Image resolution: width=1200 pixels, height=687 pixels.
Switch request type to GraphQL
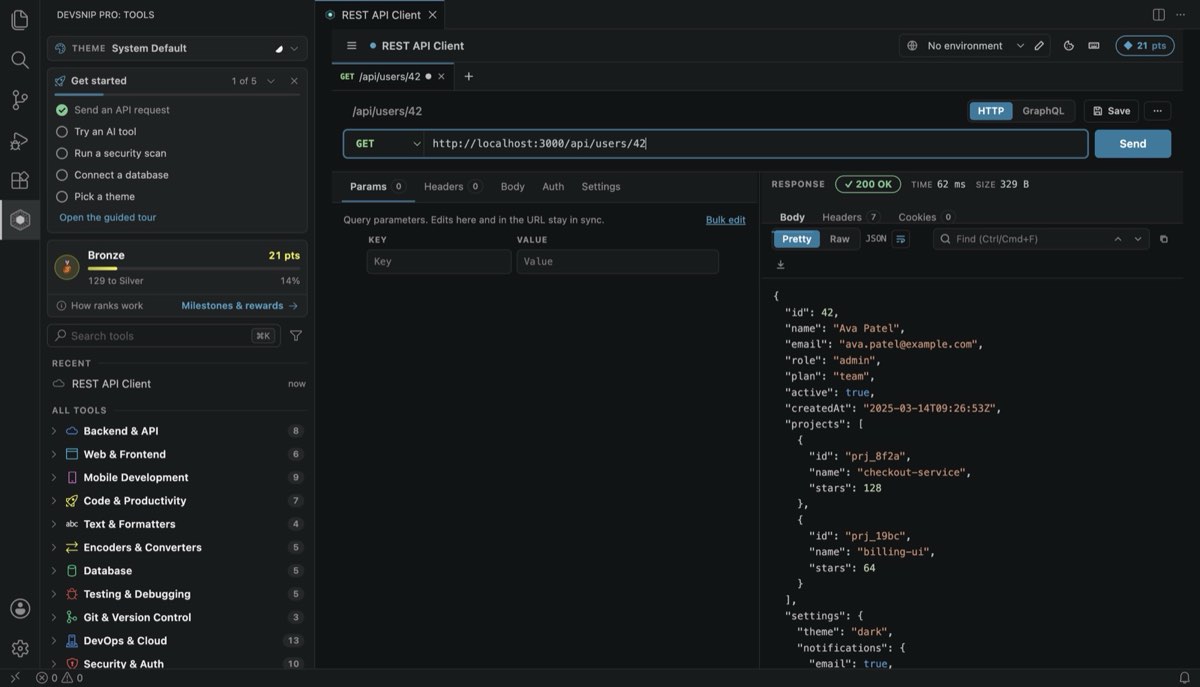click(1043, 111)
